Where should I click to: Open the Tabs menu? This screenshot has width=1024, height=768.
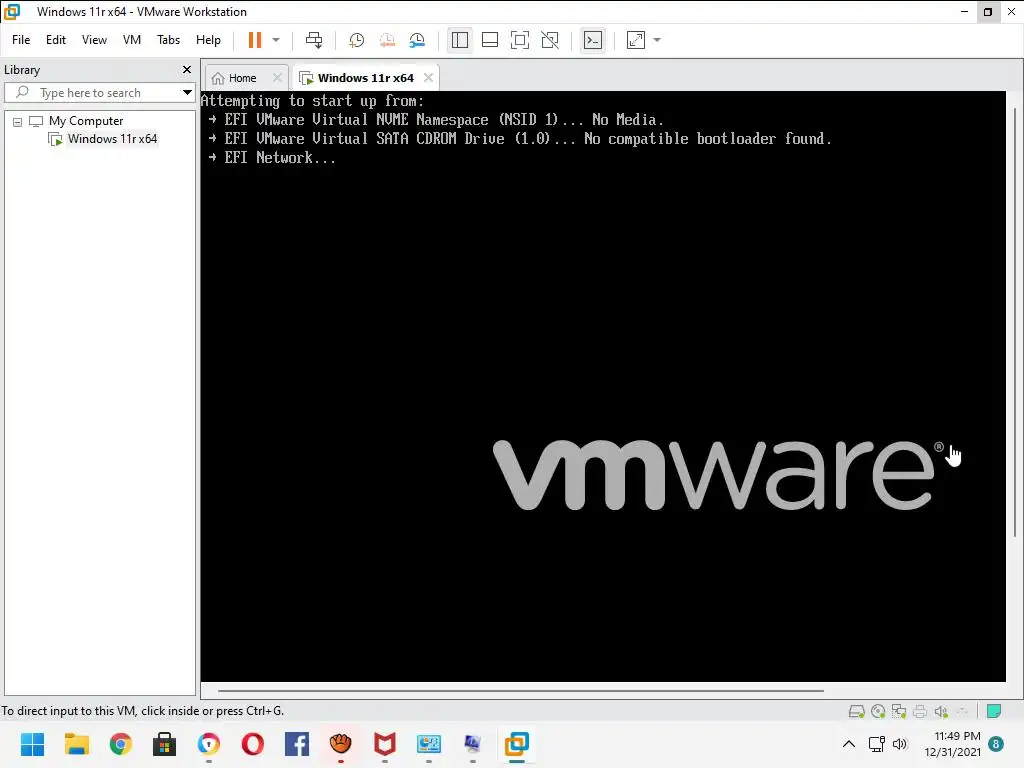168,40
